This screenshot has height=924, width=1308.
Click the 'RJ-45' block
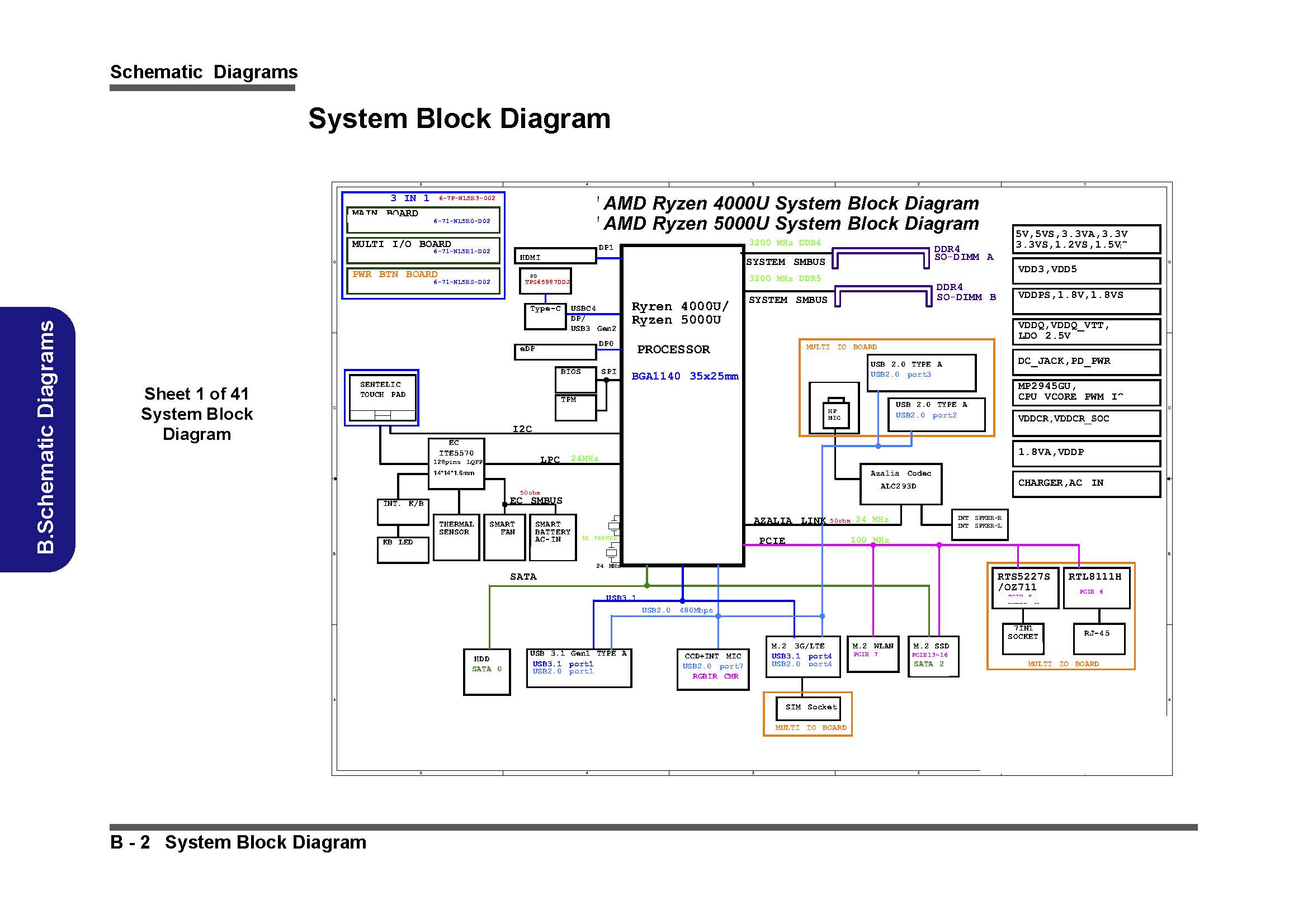click(1099, 639)
